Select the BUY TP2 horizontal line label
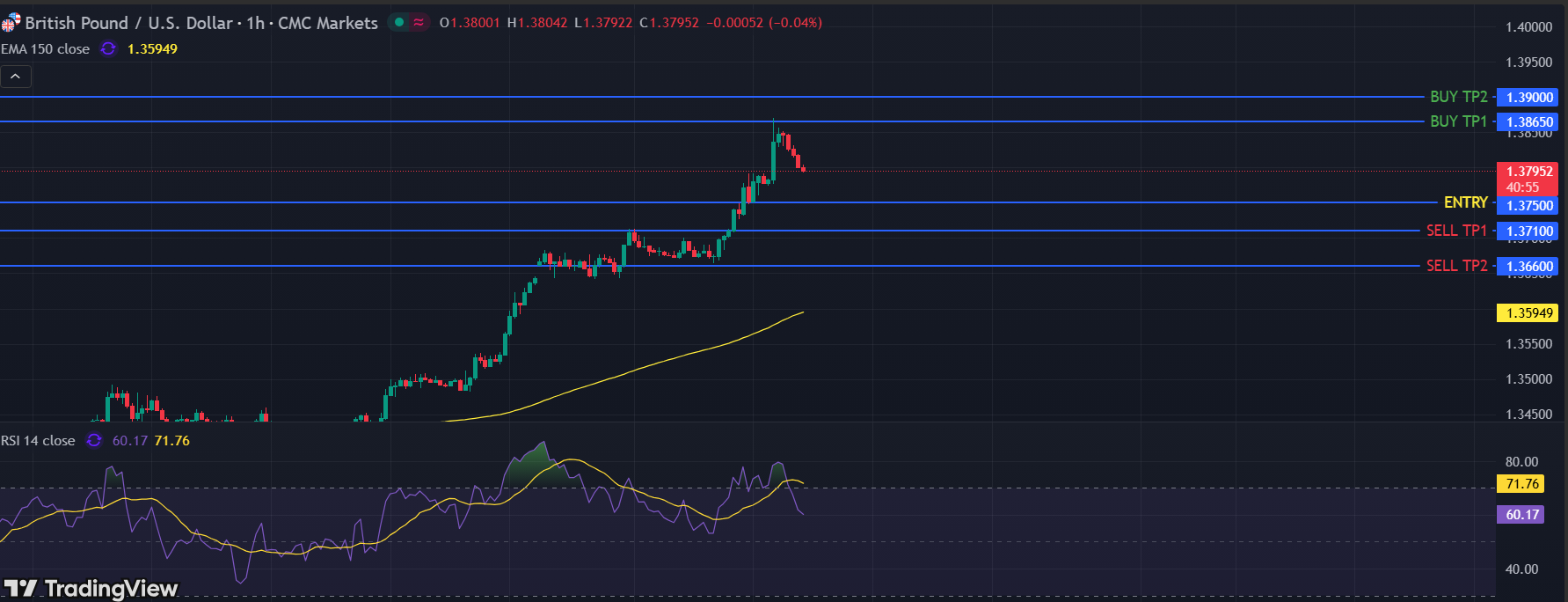 point(1458,97)
